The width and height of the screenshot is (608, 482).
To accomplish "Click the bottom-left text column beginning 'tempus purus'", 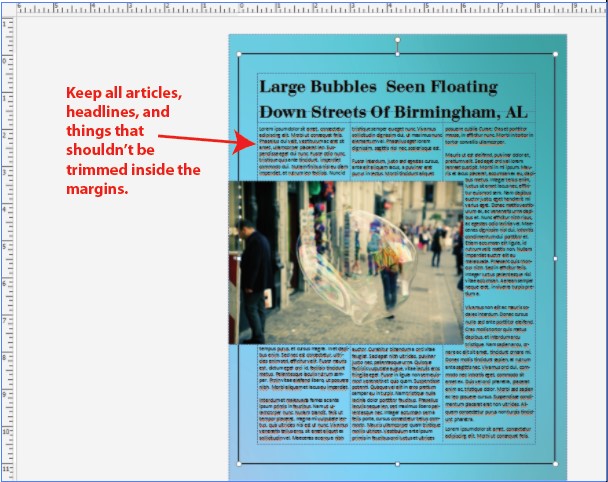I will tap(304, 394).
